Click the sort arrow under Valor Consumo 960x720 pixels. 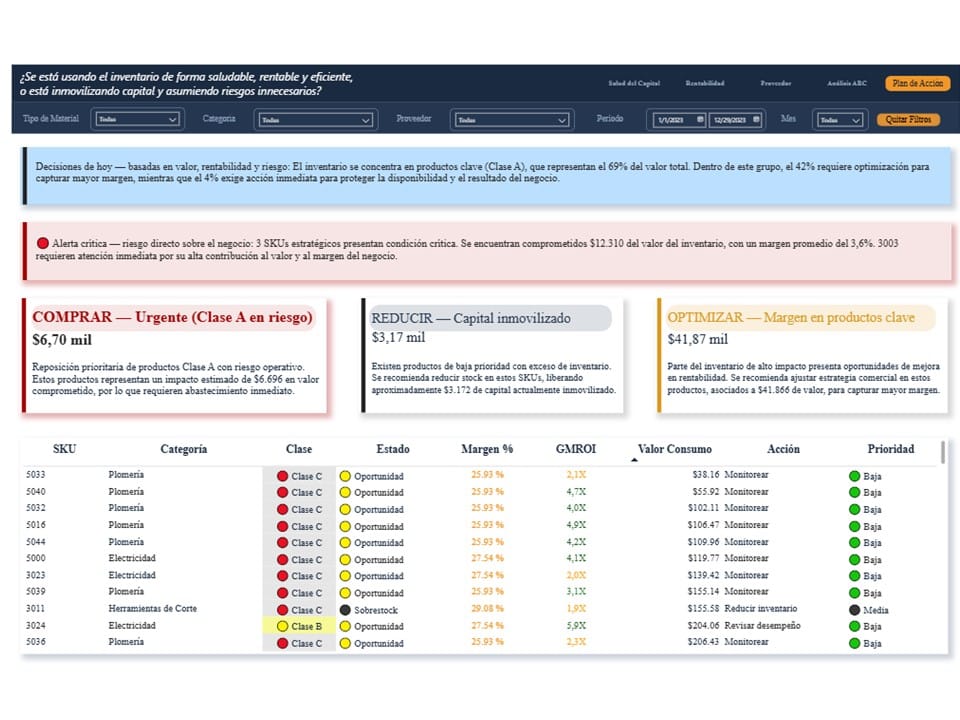[634, 460]
